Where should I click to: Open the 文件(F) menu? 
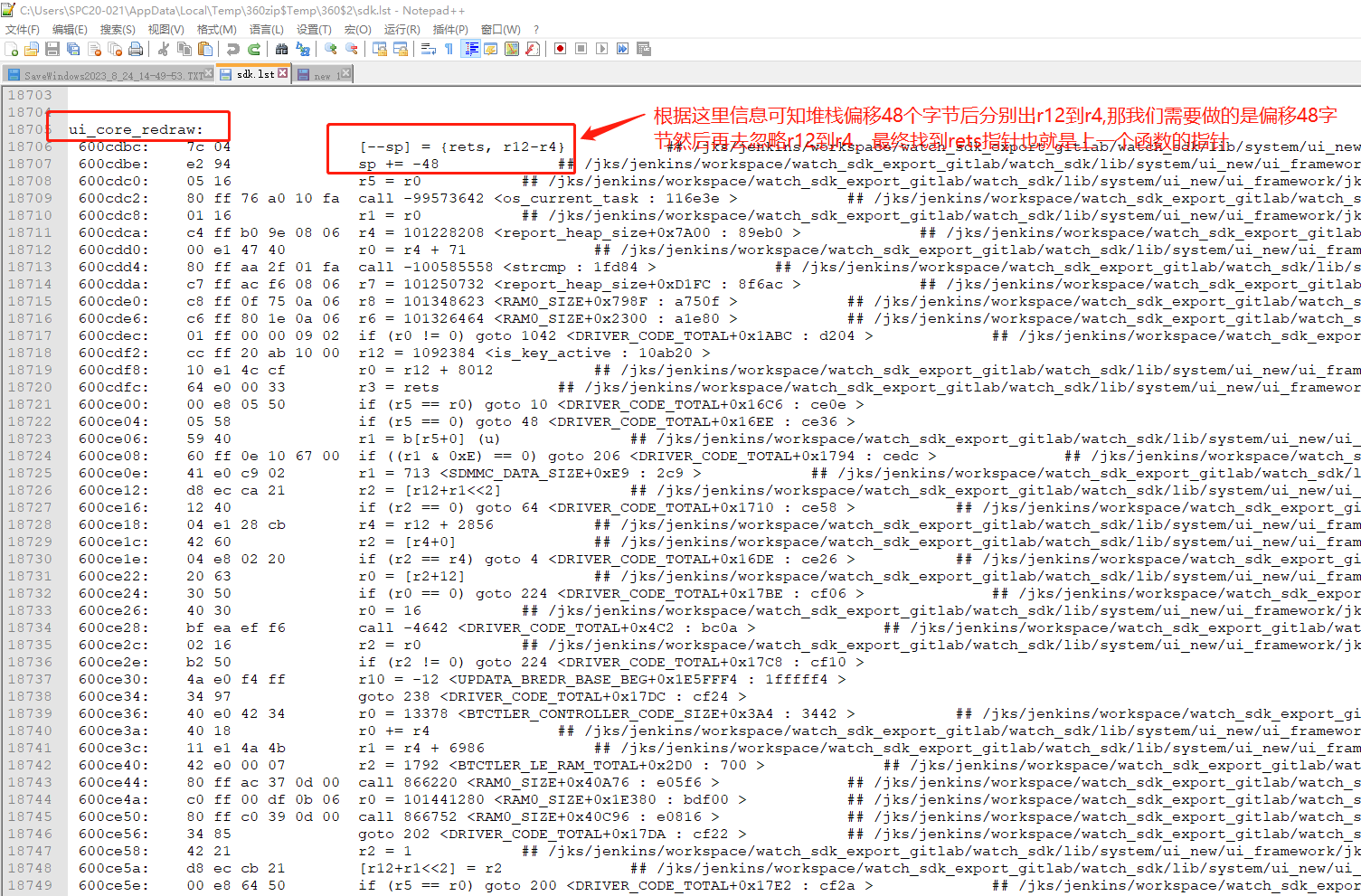tap(23, 30)
